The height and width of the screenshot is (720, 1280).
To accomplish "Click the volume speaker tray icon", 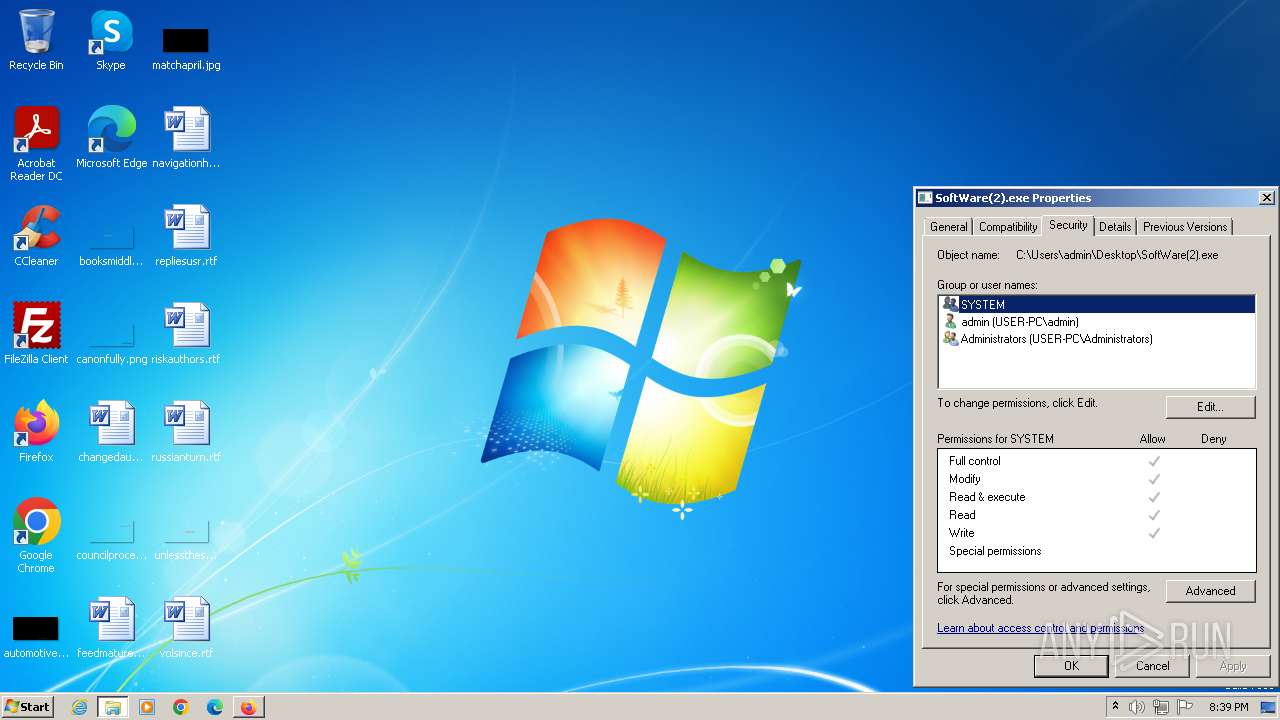I will pos(1137,707).
